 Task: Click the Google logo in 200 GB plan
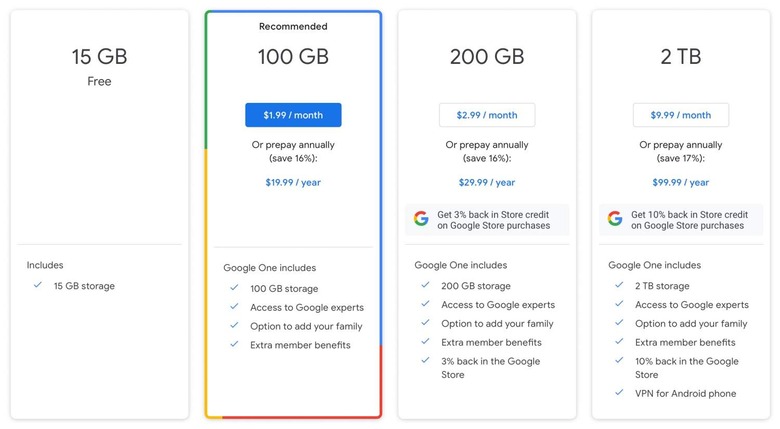pos(420,218)
